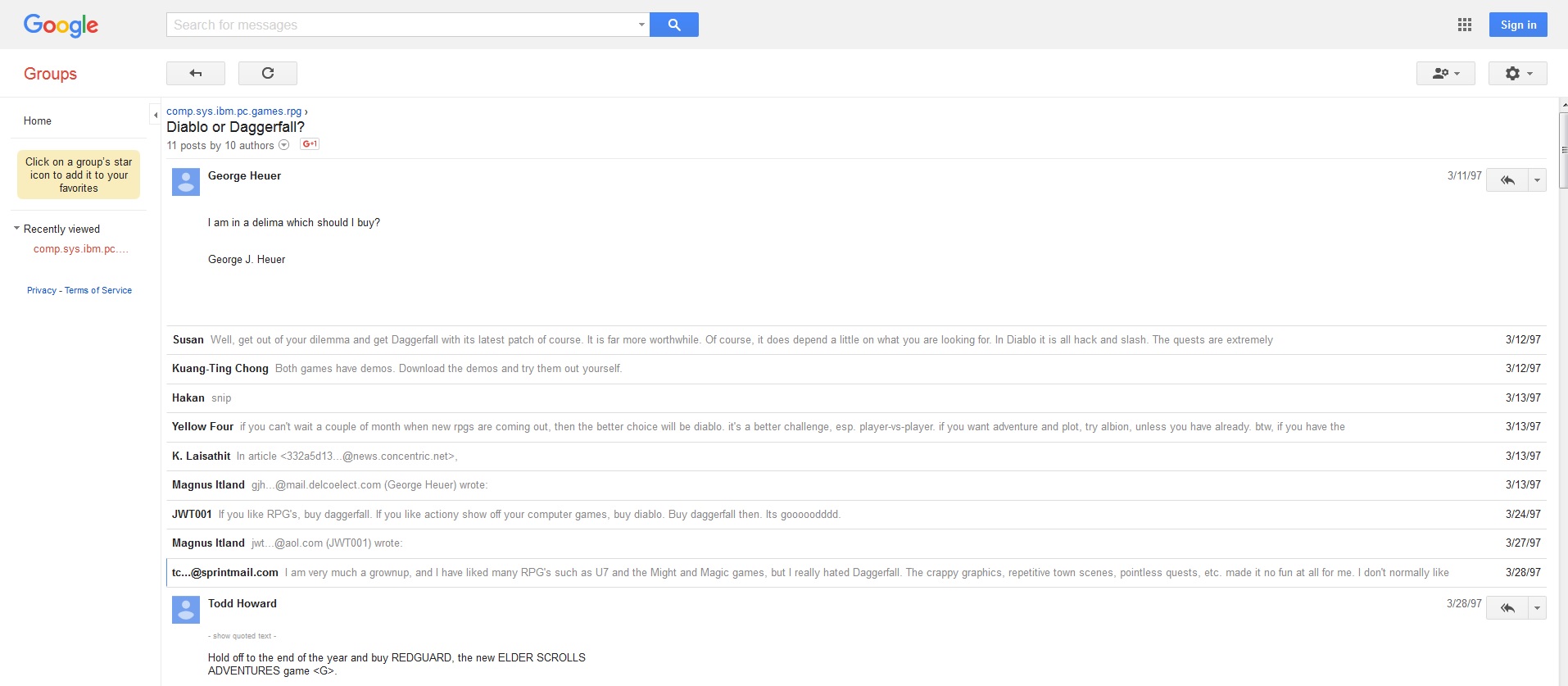Click the G+1 share button
Screen dimensions: 1568x686
click(310, 144)
